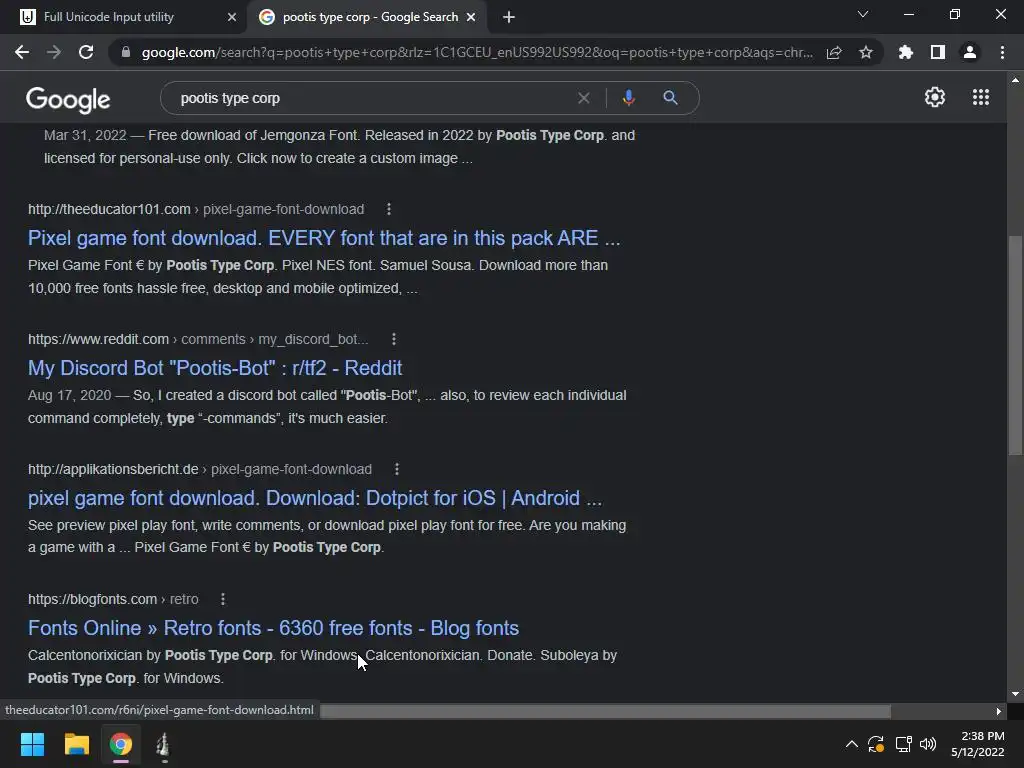Show hidden system tray icons
The width and height of the screenshot is (1024, 768).
(852, 744)
